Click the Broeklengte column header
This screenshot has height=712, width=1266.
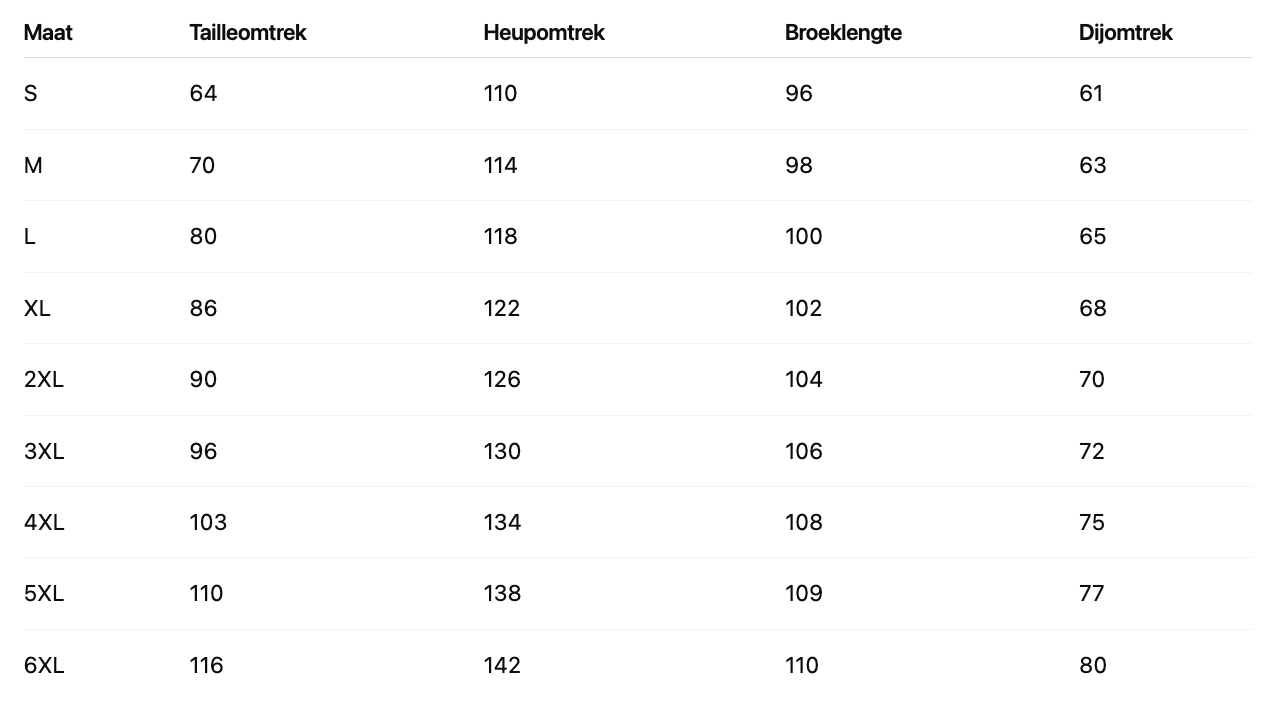(x=843, y=33)
